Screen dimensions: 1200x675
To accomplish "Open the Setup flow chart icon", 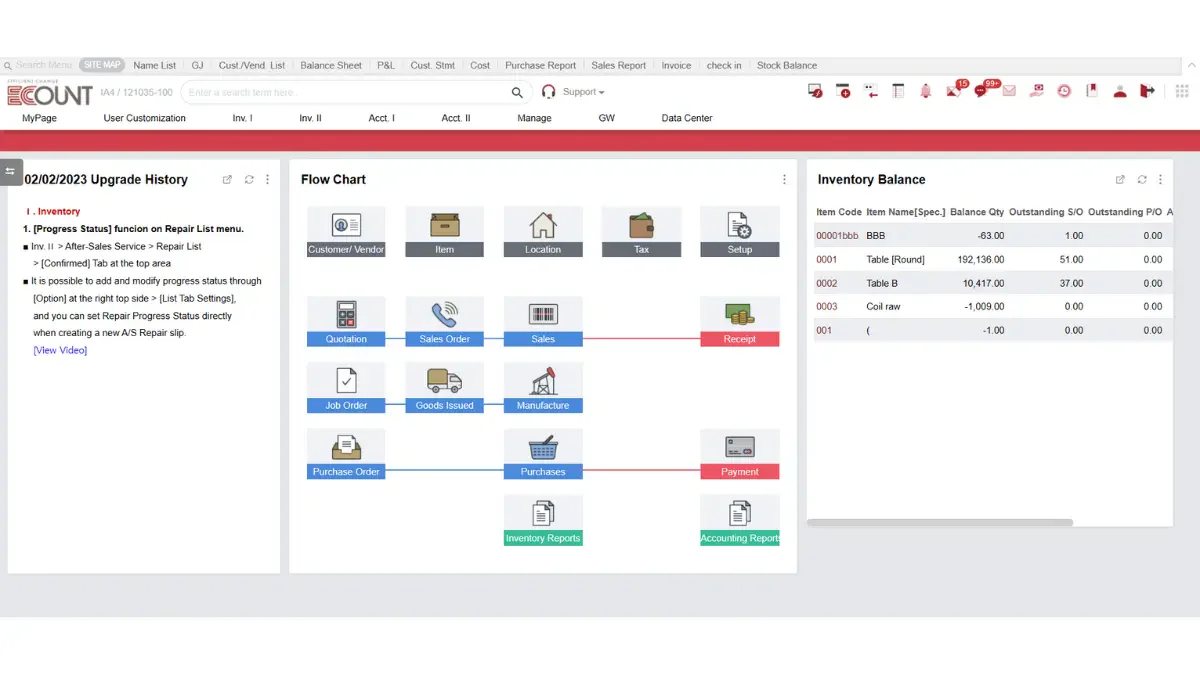I will click(740, 231).
